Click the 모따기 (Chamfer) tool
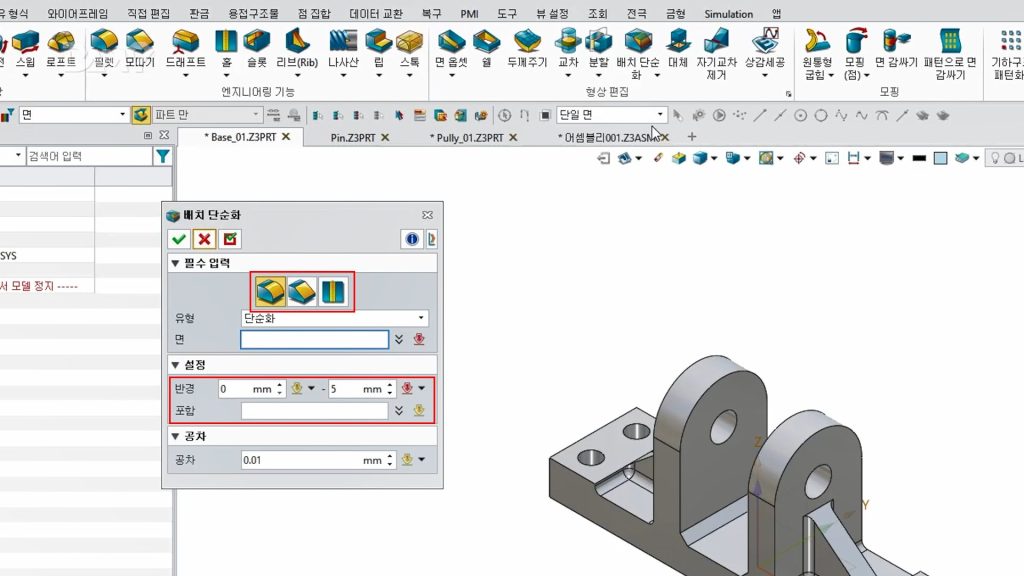This screenshot has height=576, width=1024. [140, 49]
